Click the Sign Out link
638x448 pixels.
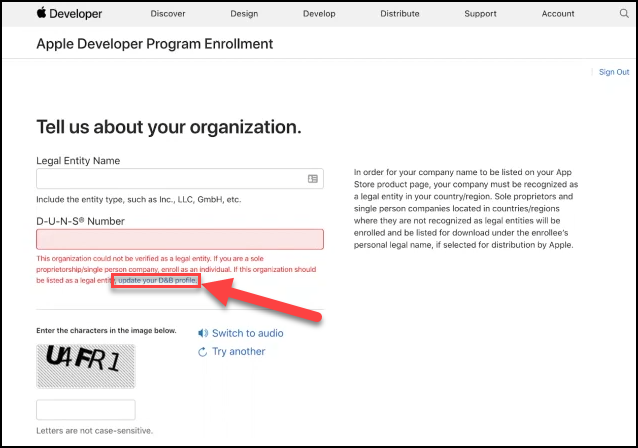point(613,72)
